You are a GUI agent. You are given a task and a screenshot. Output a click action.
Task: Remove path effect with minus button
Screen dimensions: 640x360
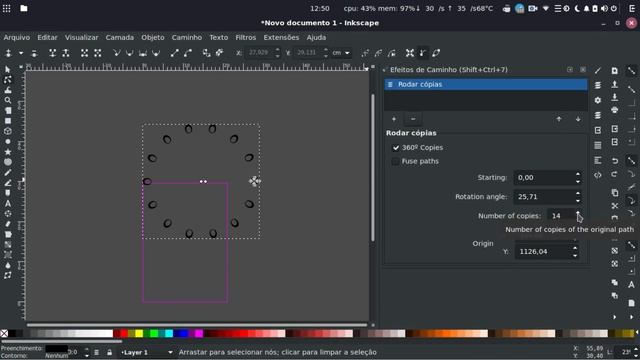coord(413,119)
